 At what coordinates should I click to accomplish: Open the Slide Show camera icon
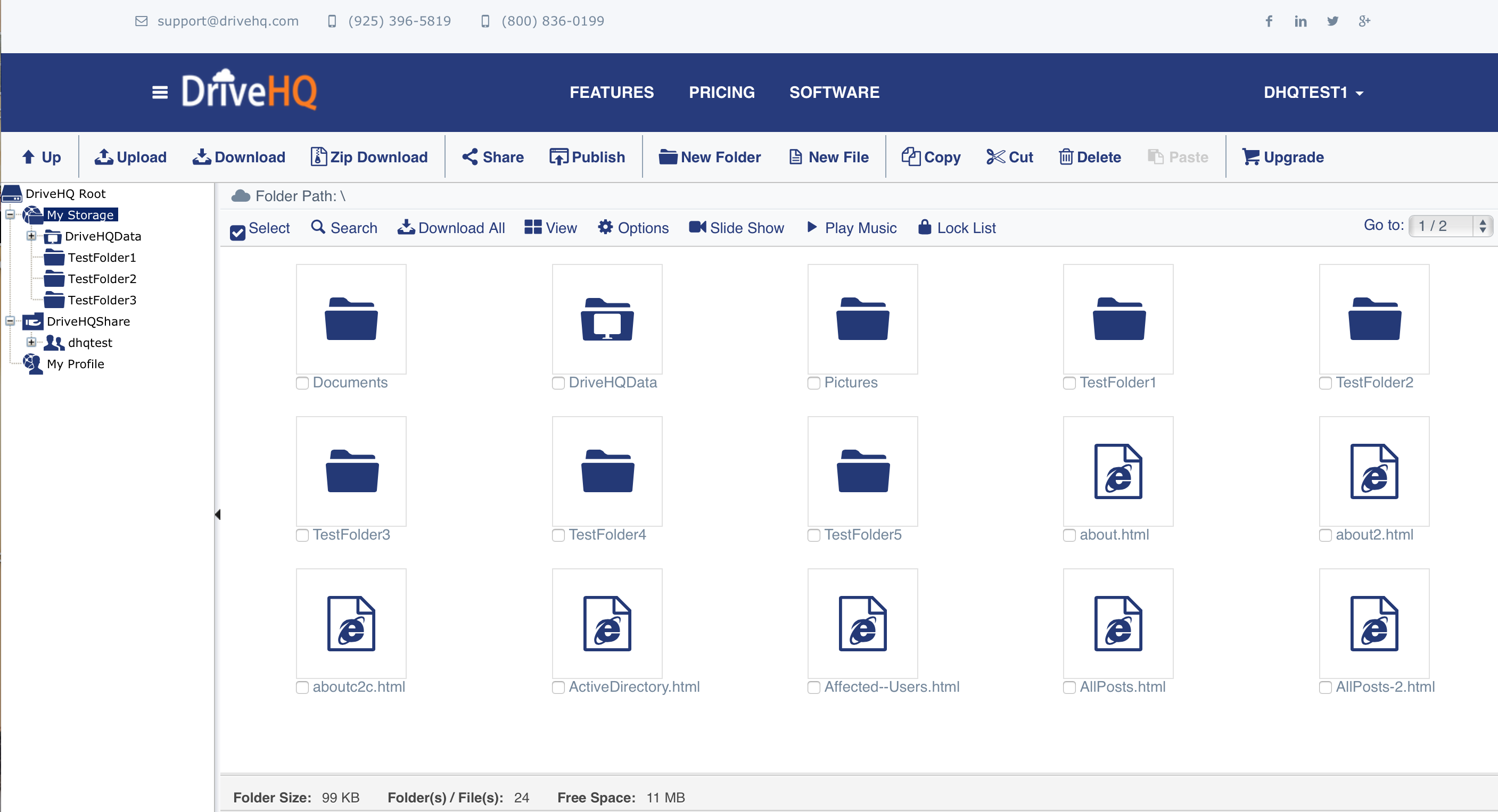tap(697, 227)
